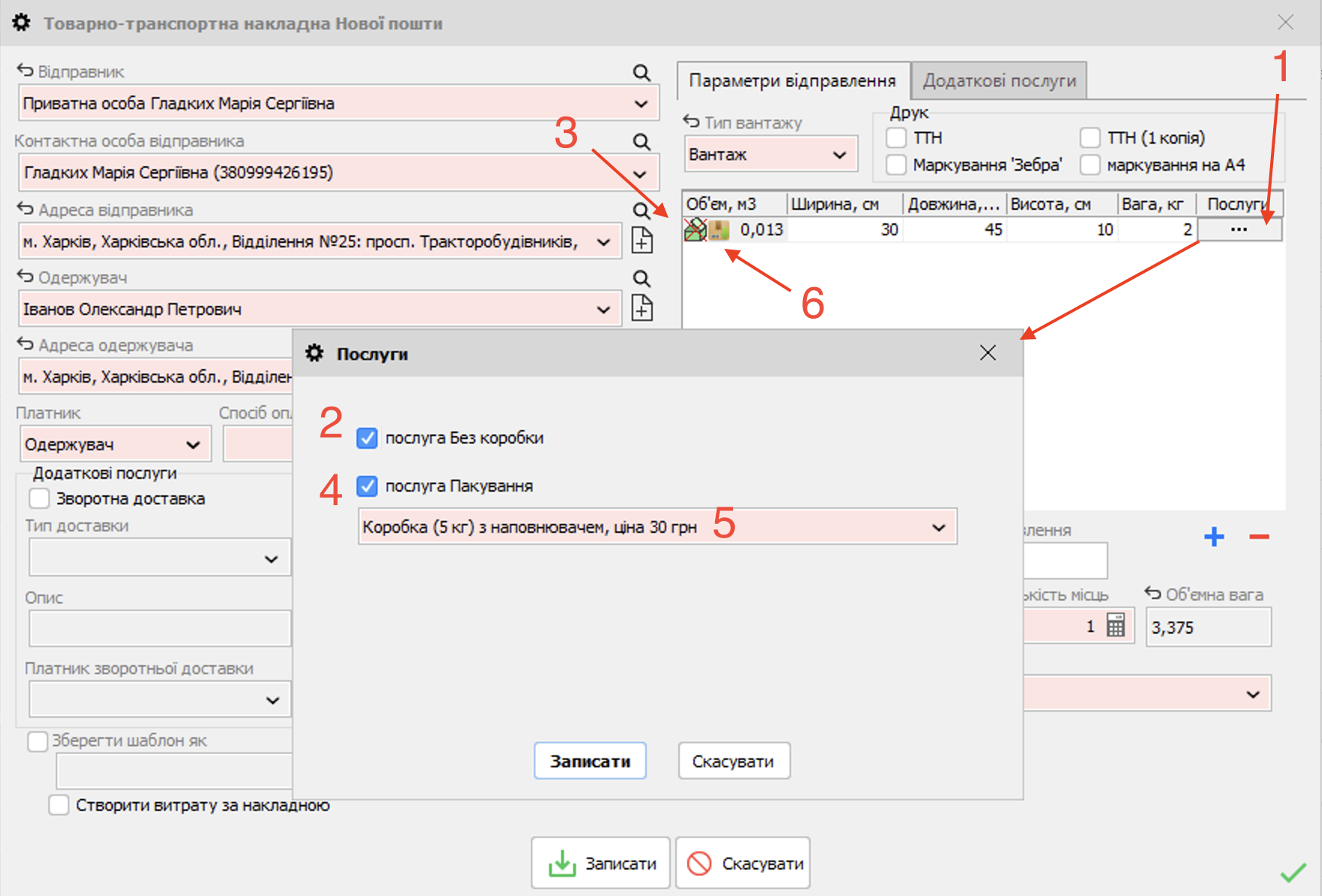Image resolution: width=1322 pixels, height=896 pixels.
Task: Select Параметри відправлення tab
Action: (792, 80)
